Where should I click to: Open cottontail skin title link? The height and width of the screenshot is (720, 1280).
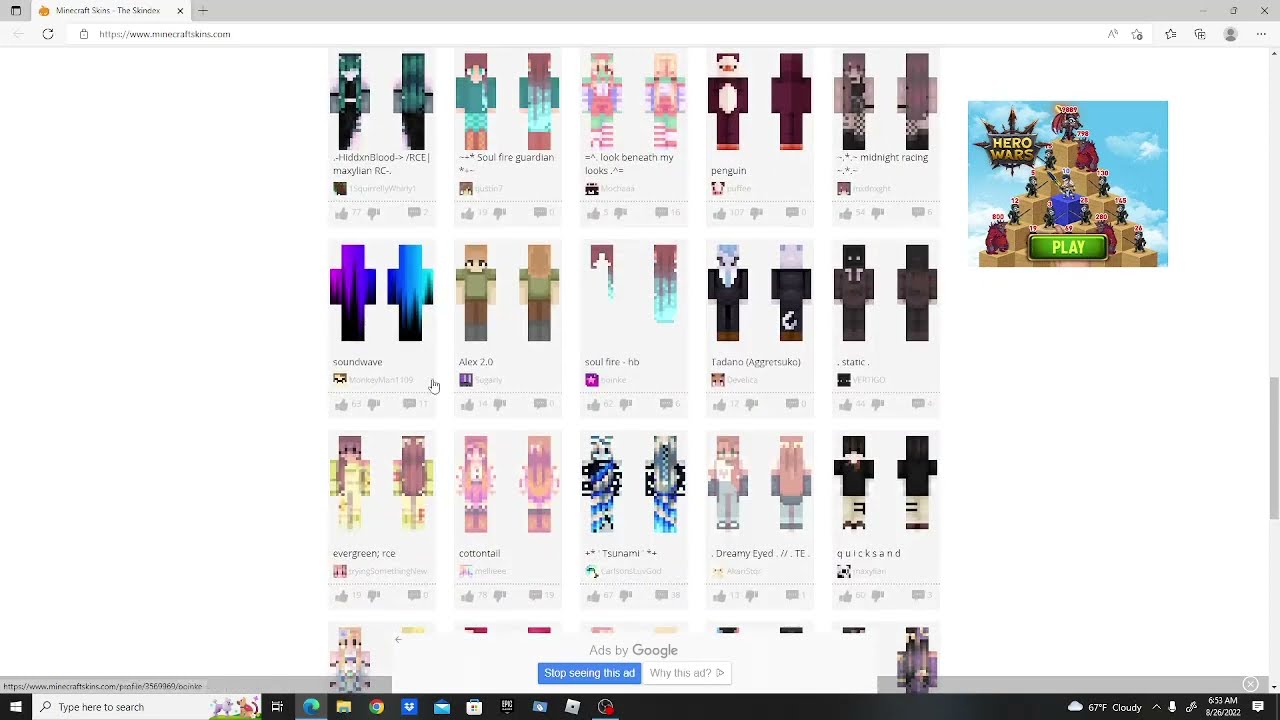(479, 553)
